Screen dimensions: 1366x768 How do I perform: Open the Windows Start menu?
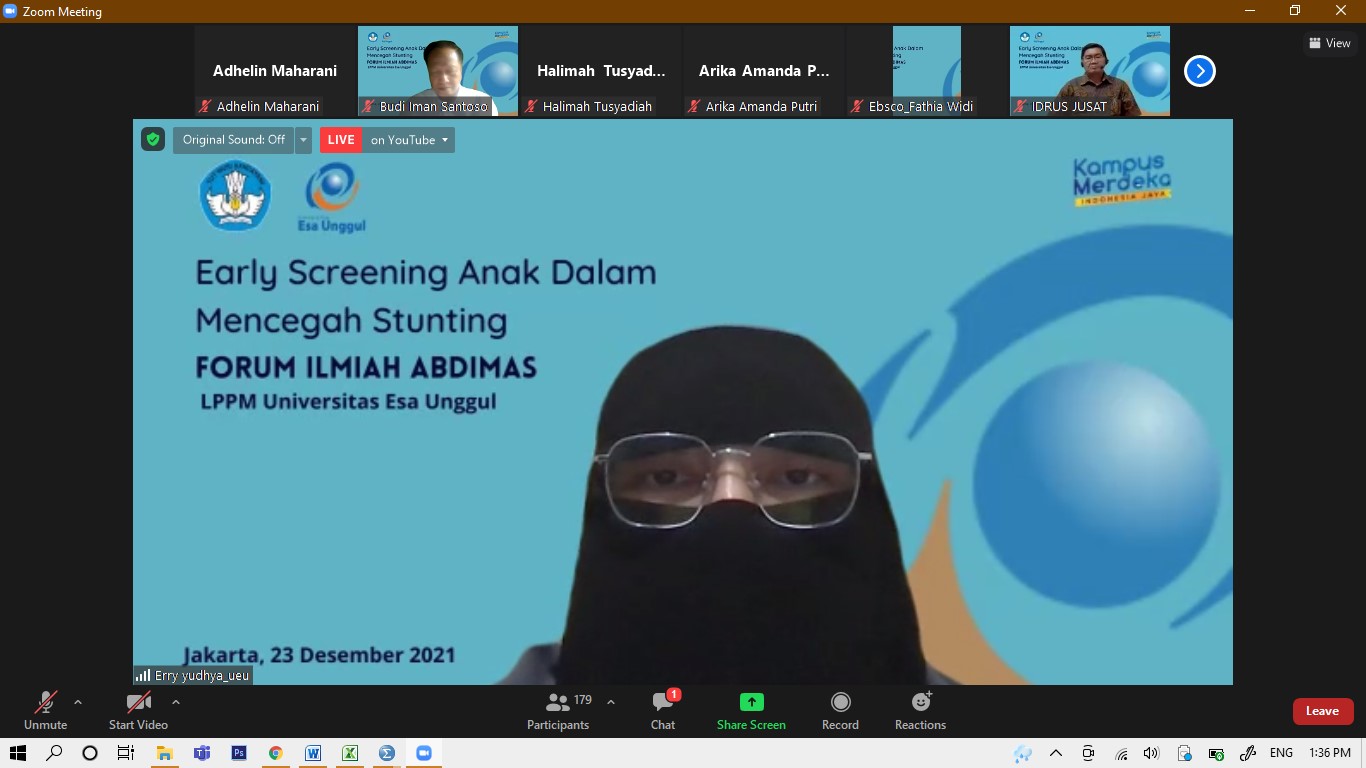(18, 753)
